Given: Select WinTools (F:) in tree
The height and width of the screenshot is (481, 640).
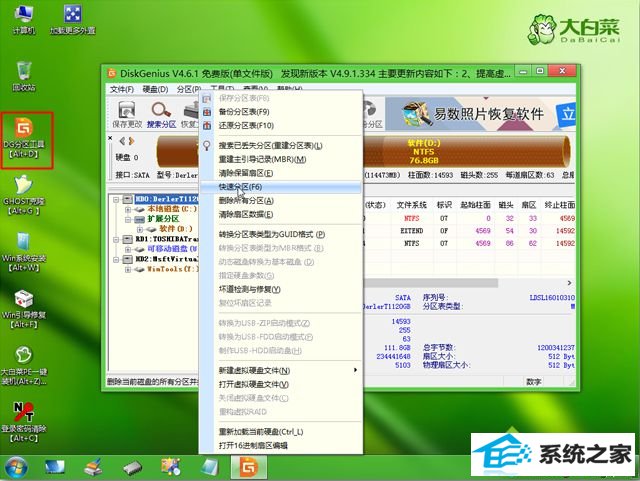Looking at the screenshot, I should [x=172, y=269].
